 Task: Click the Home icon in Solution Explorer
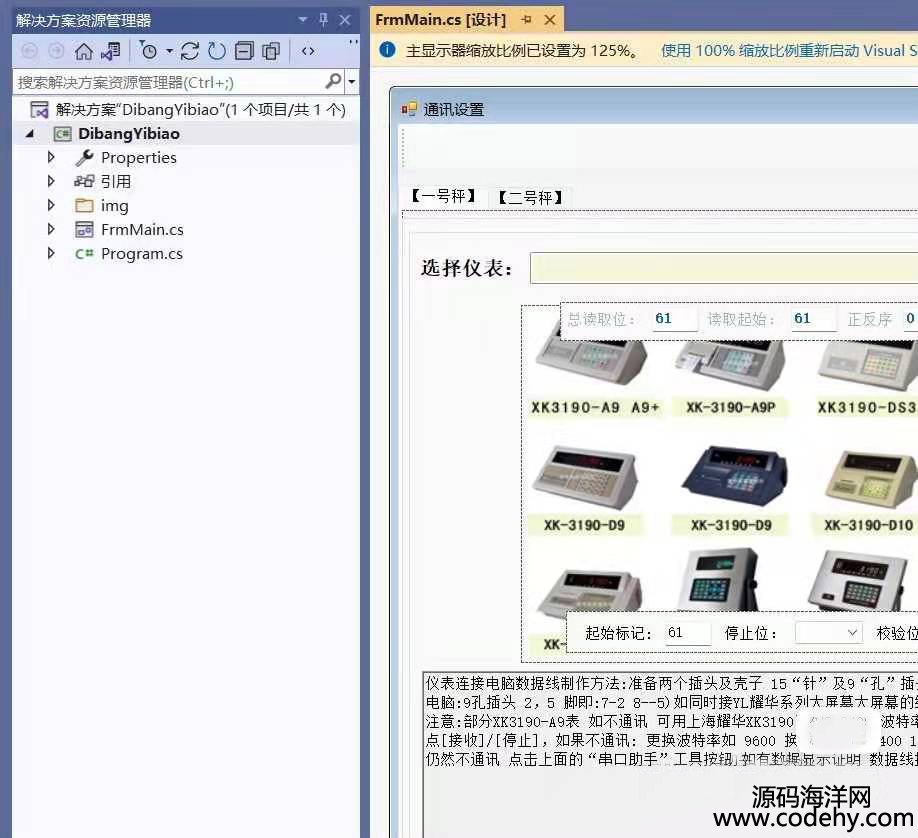pyautogui.click(x=84, y=52)
